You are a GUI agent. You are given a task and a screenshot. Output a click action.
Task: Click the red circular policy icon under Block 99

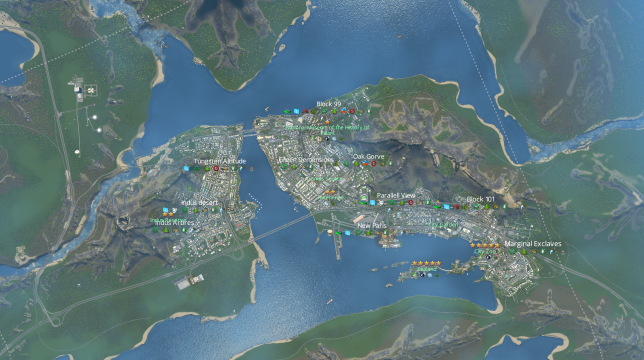point(352,111)
